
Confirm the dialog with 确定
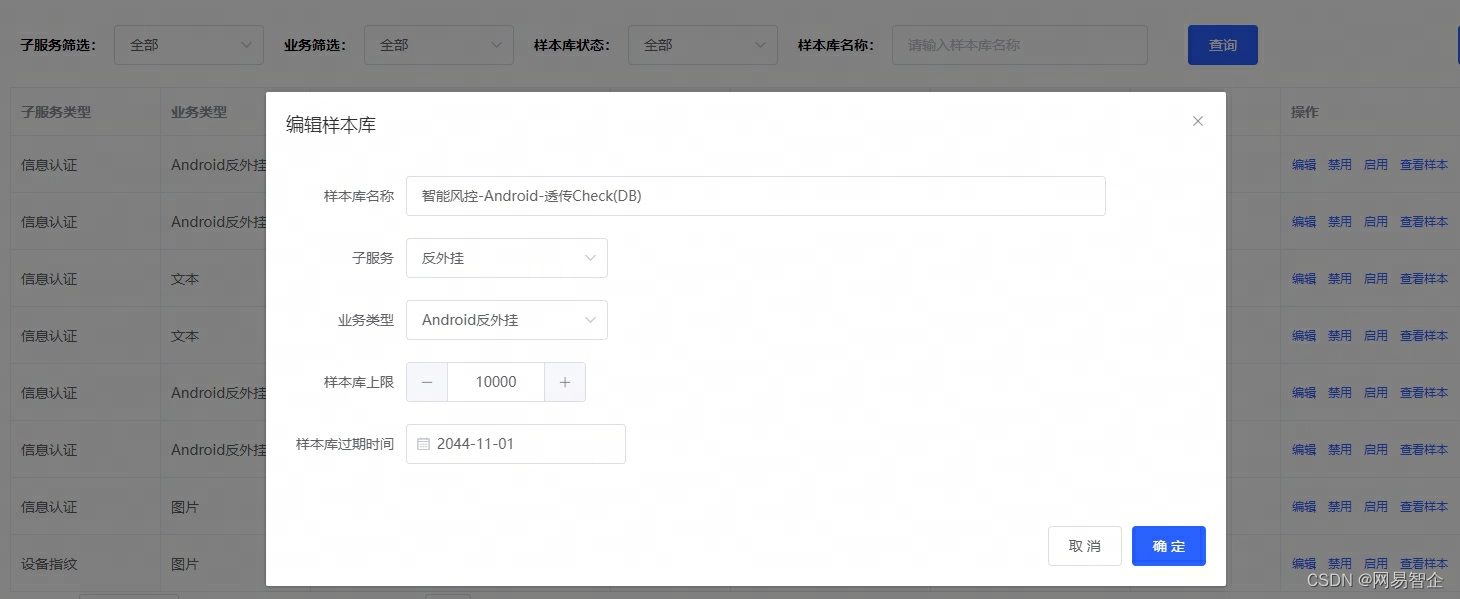click(x=1169, y=546)
